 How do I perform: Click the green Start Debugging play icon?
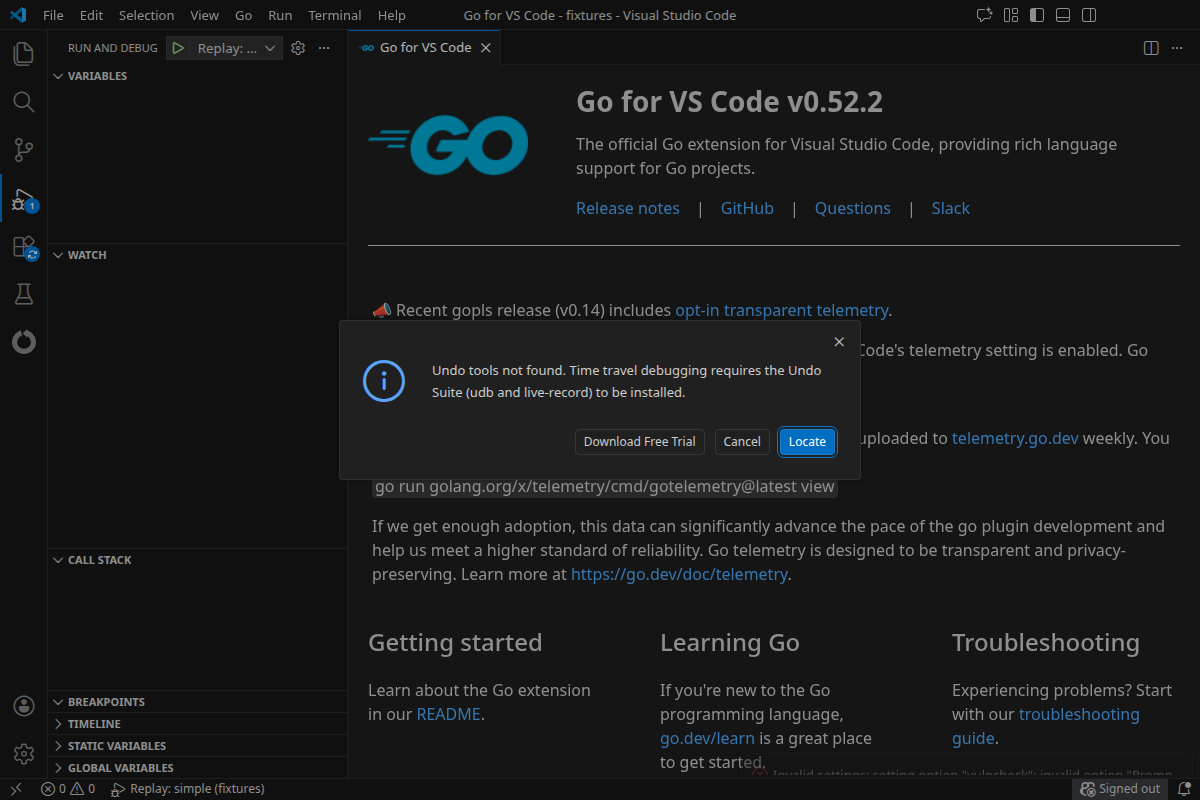[x=177, y=48]
